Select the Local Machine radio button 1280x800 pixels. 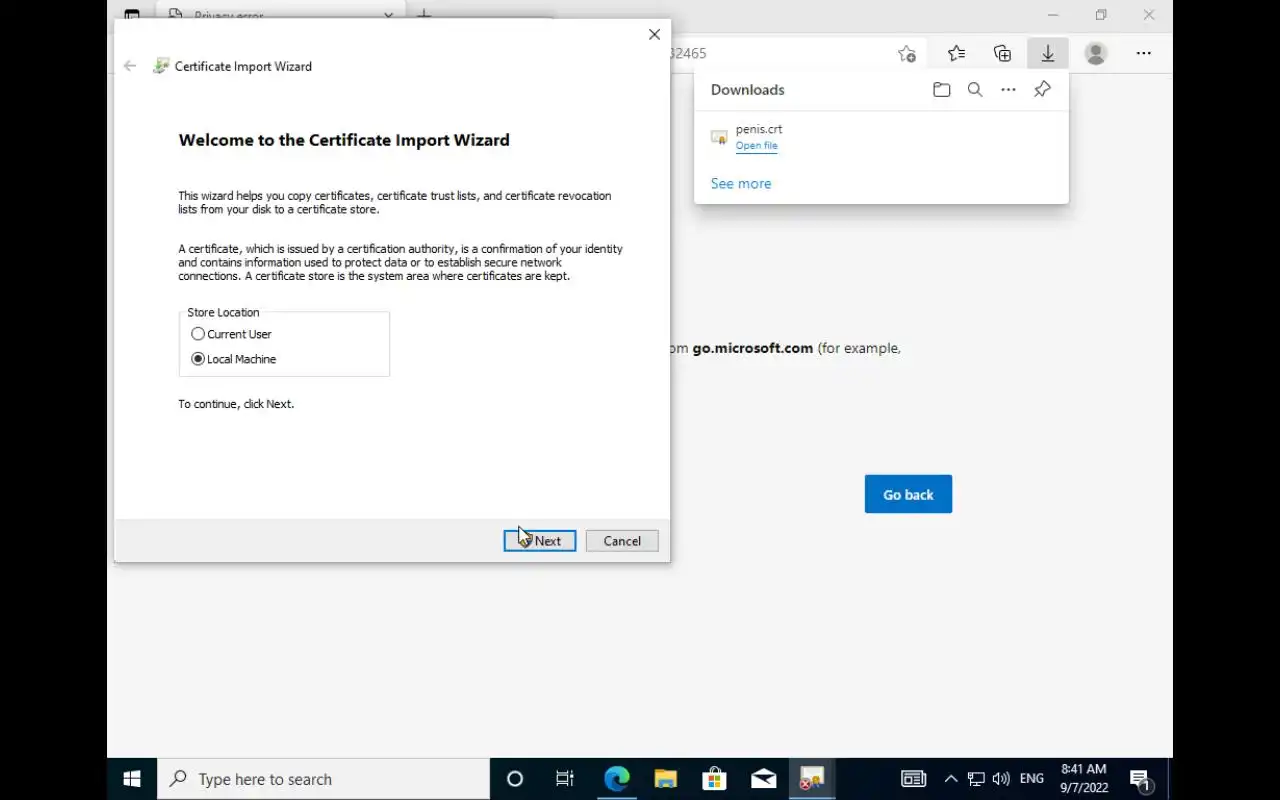[198, 359]
